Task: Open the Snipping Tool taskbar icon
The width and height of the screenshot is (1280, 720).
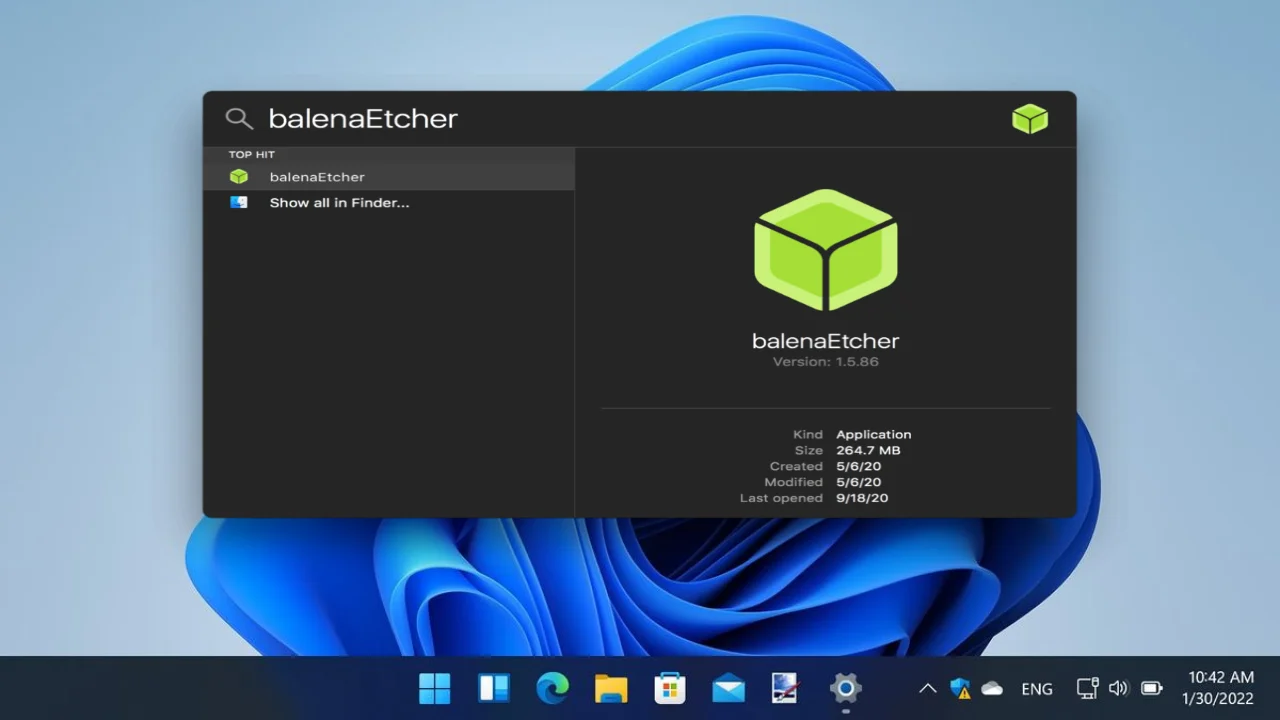Action: click(x=786, y=688)
